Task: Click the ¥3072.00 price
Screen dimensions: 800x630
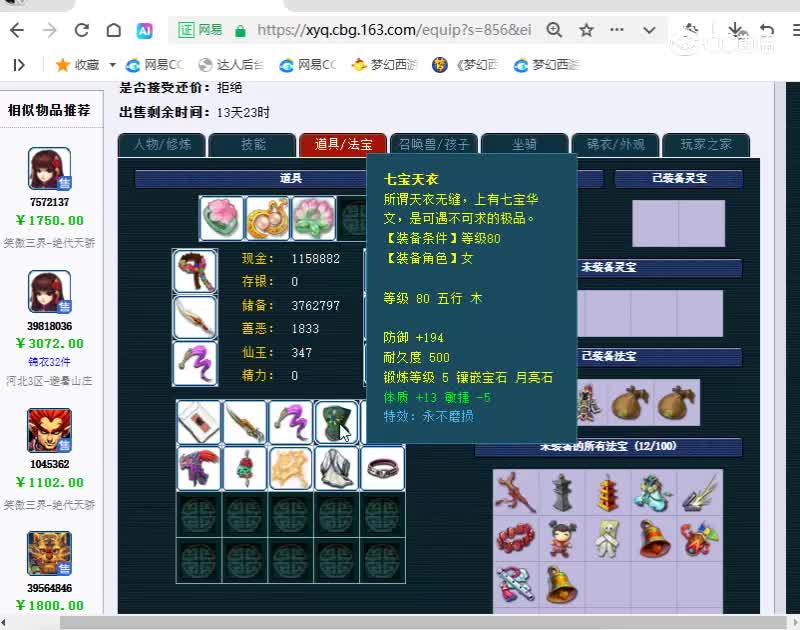Action: (x=49, y=343)
